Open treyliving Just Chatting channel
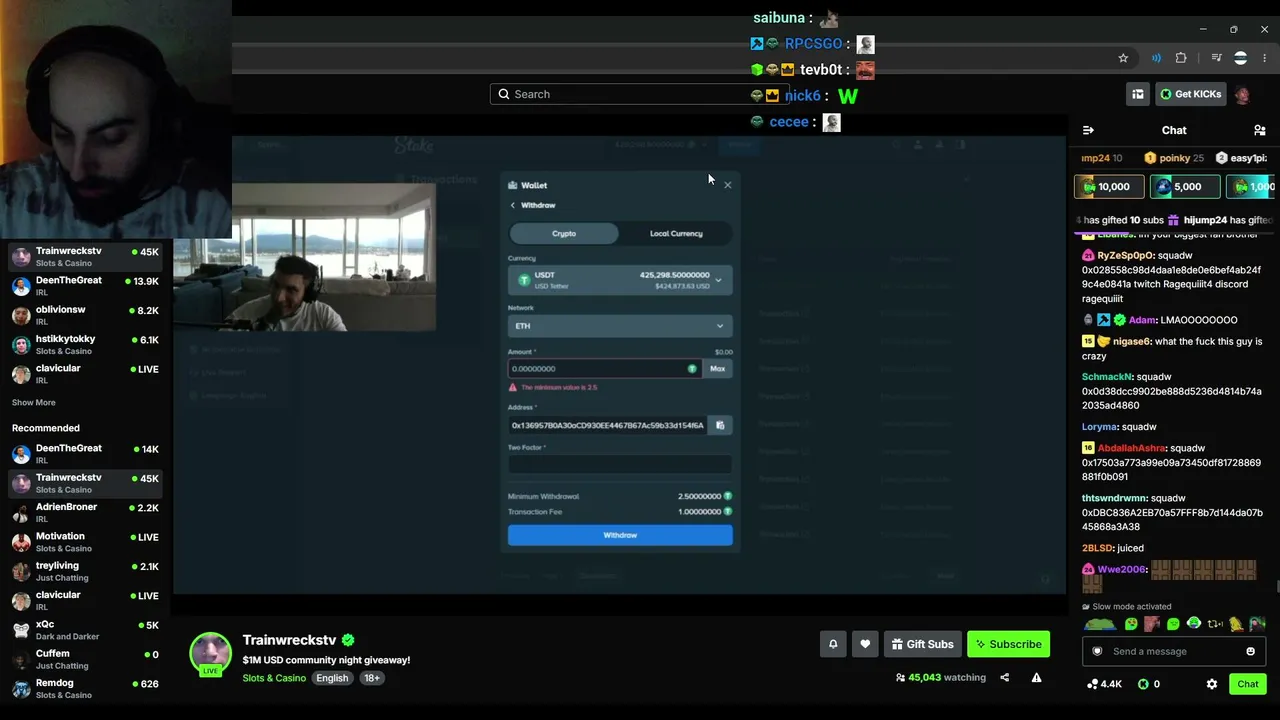This screenshot has height=720, width=1280. click(x=85, y=571)
